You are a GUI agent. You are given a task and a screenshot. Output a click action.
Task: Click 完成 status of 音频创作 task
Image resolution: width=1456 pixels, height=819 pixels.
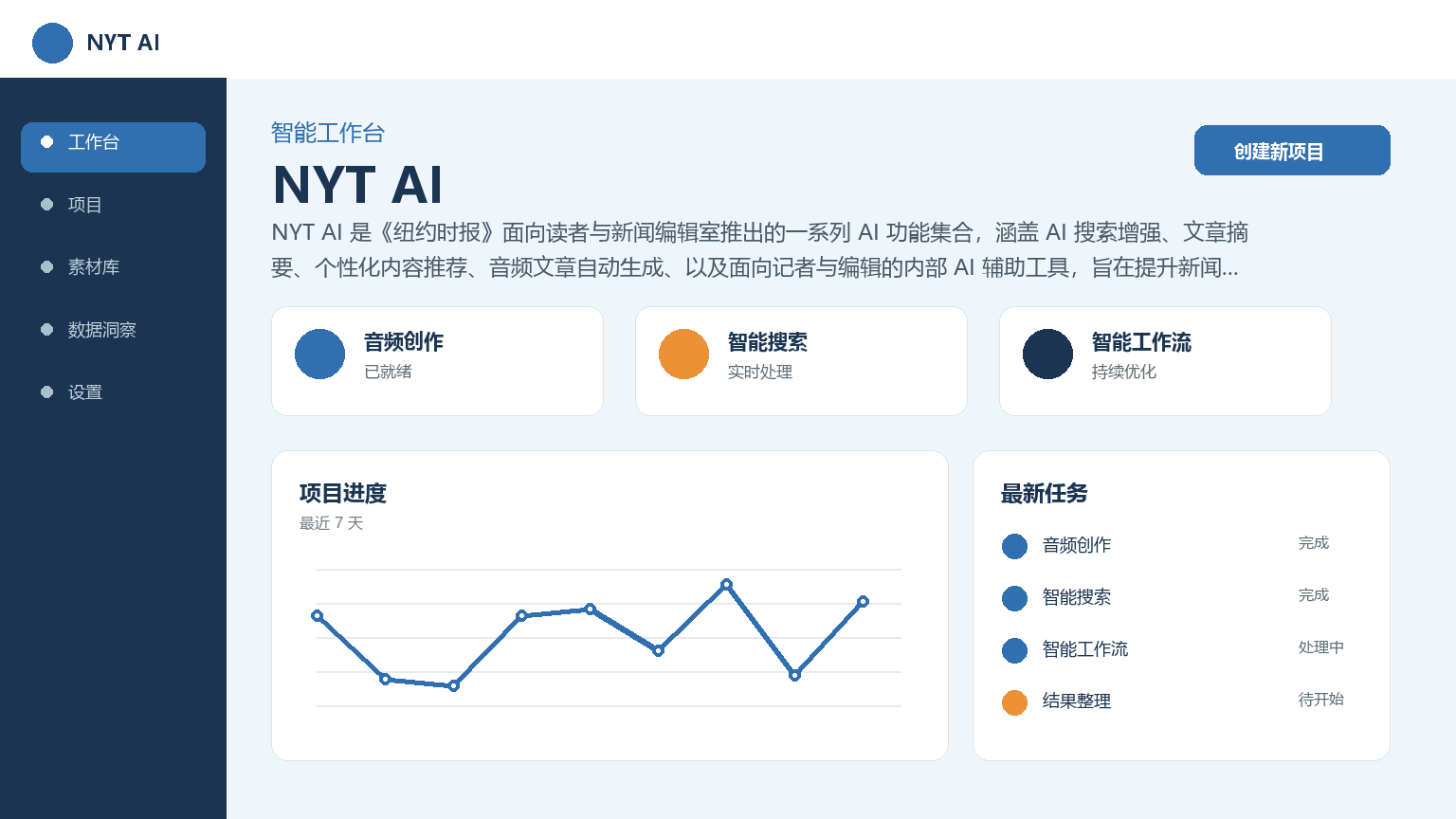1314,543
